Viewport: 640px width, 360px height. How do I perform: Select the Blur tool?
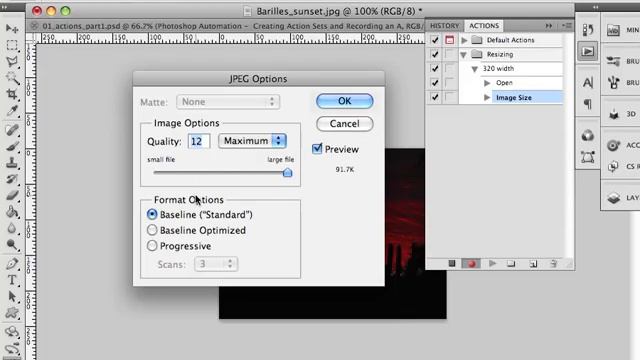[12, 228]
